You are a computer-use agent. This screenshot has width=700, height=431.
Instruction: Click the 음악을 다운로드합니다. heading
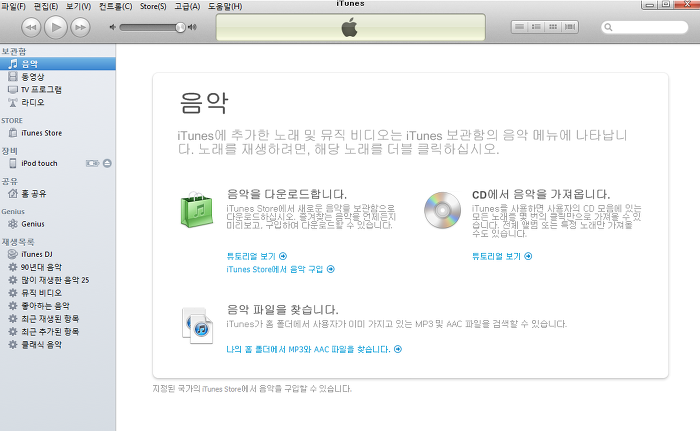287,194
